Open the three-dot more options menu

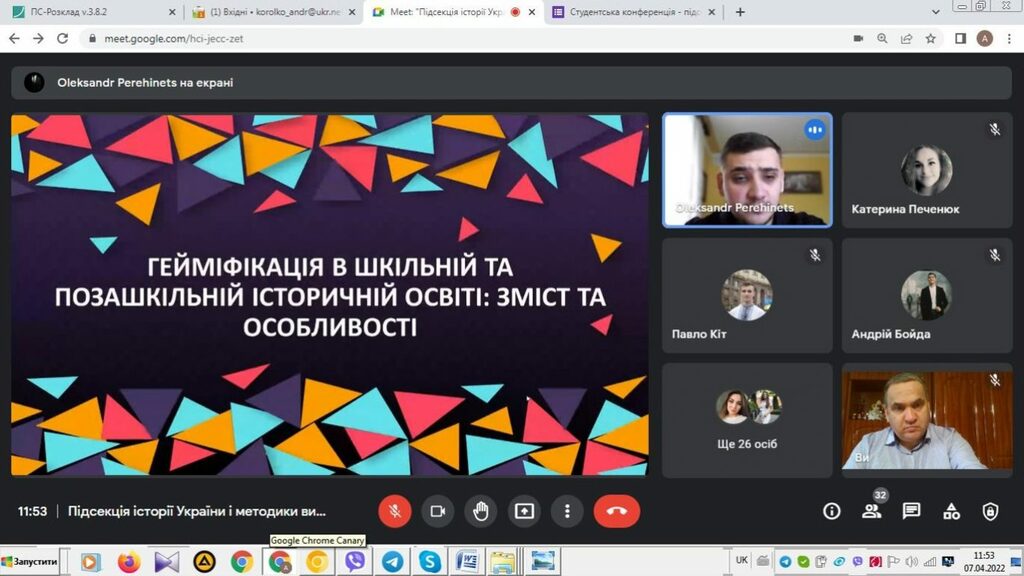click(x=567, y=511)
